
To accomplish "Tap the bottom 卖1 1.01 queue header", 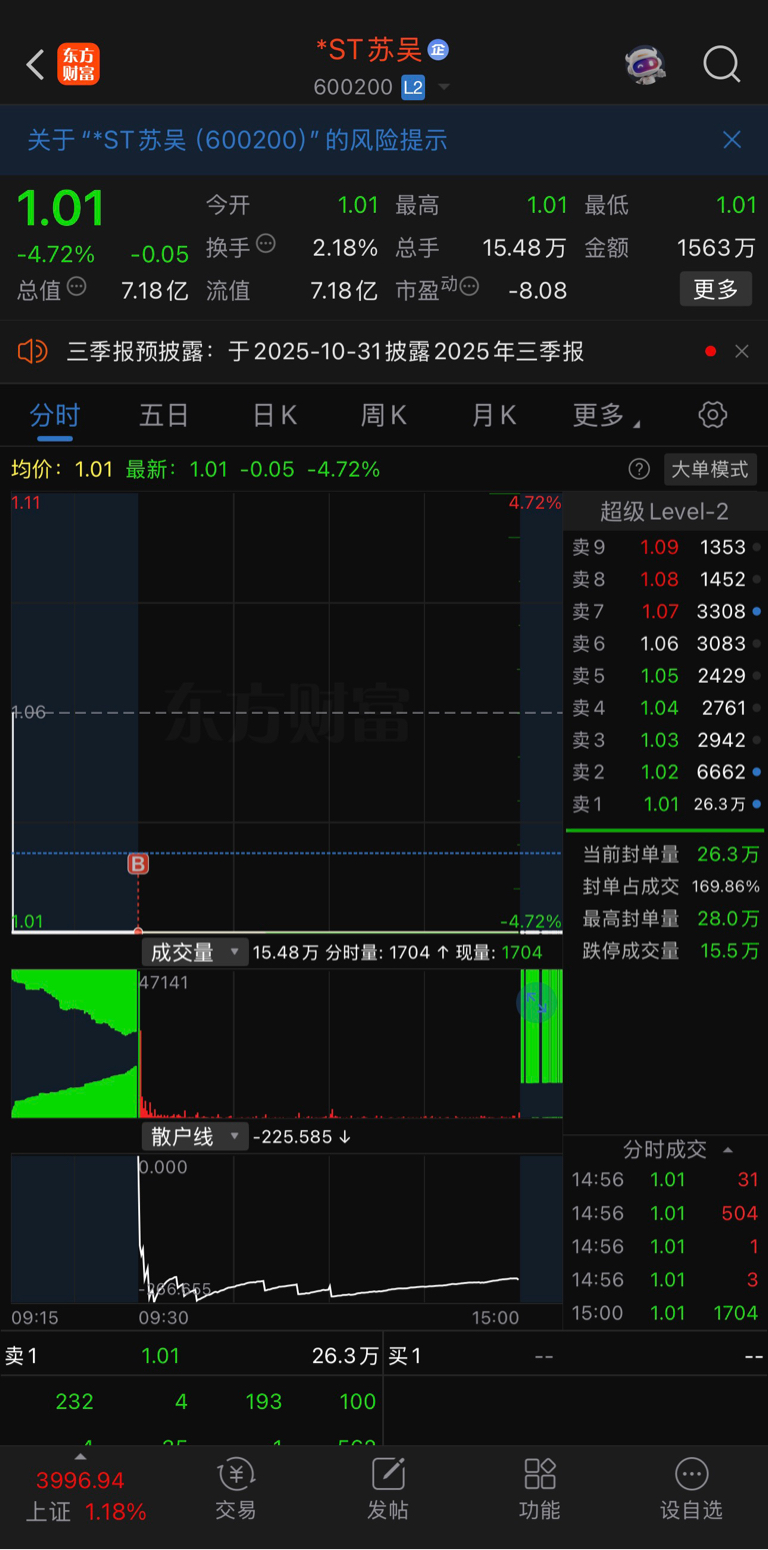I will pos(191,1356).
